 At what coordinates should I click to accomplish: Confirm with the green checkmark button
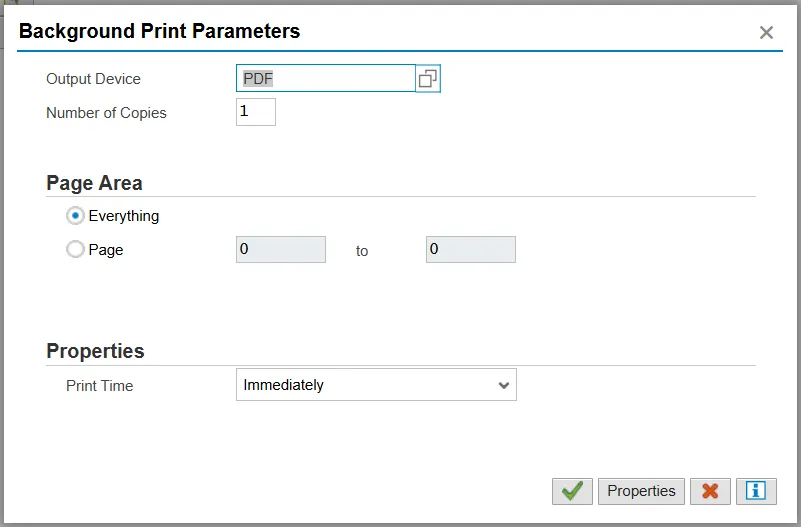(572, 491)
